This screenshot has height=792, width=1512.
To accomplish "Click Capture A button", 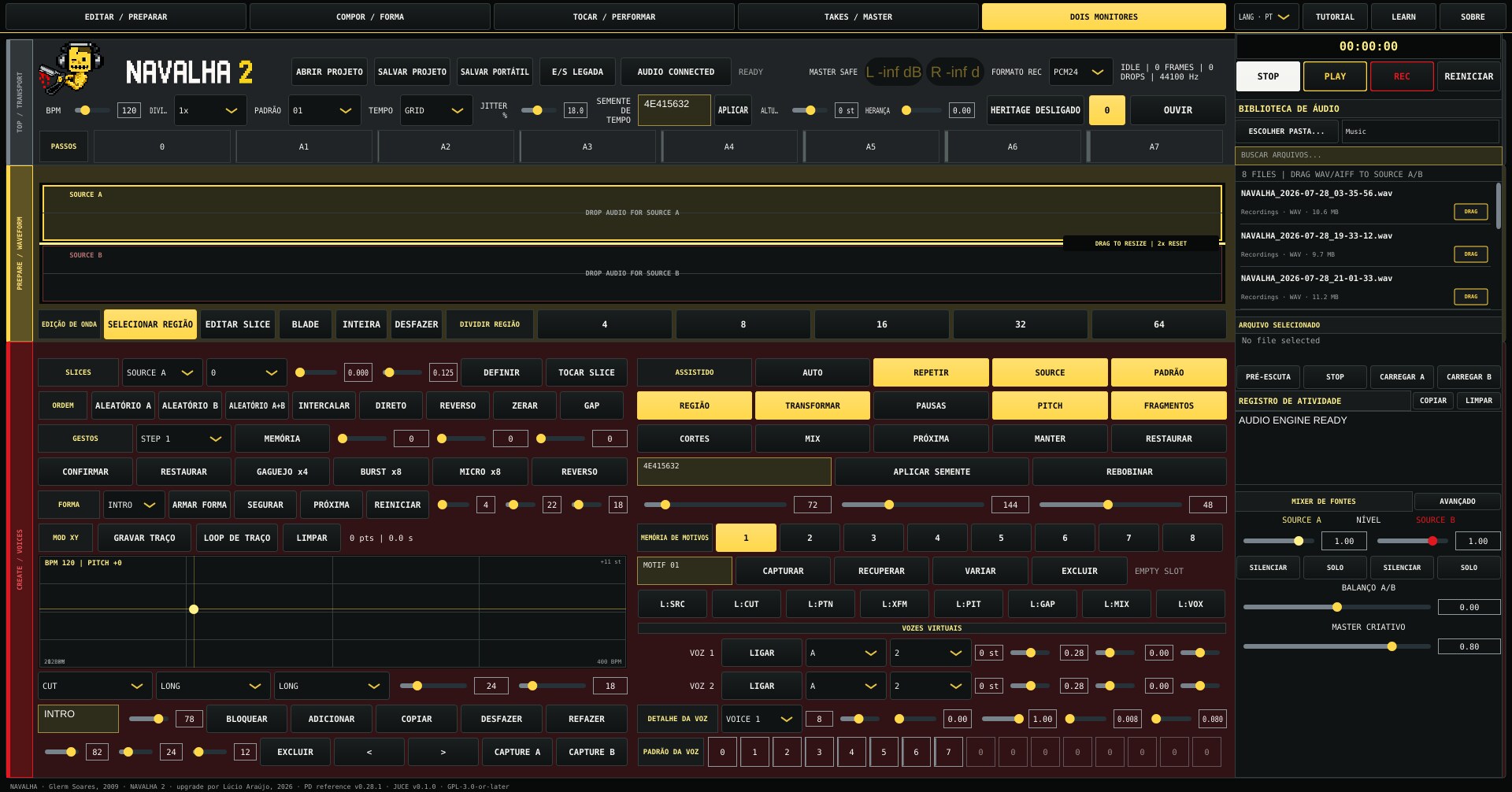I will click(x=517, y=752).
